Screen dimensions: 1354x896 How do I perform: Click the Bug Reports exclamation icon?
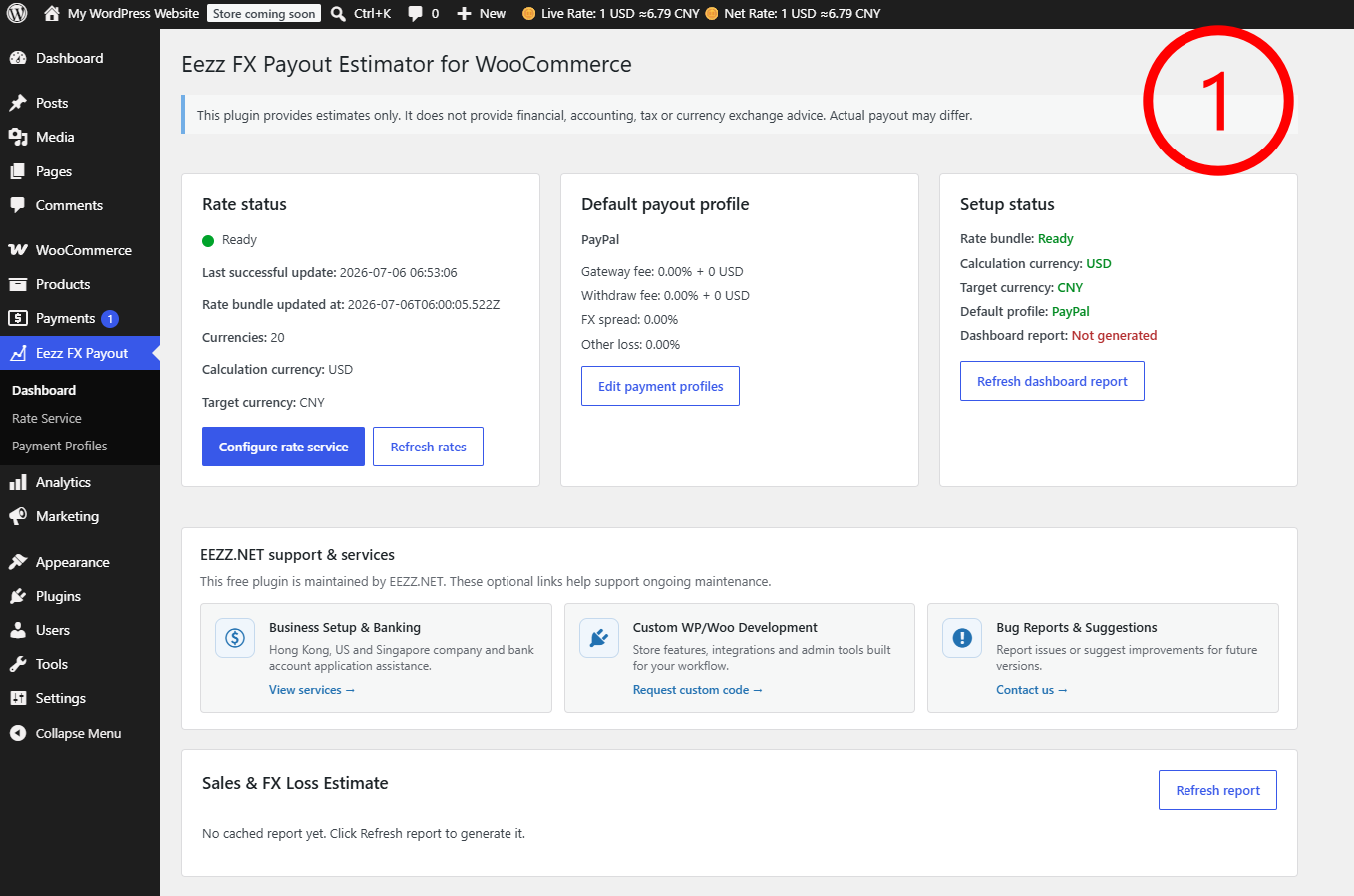(x=962, y=638)
